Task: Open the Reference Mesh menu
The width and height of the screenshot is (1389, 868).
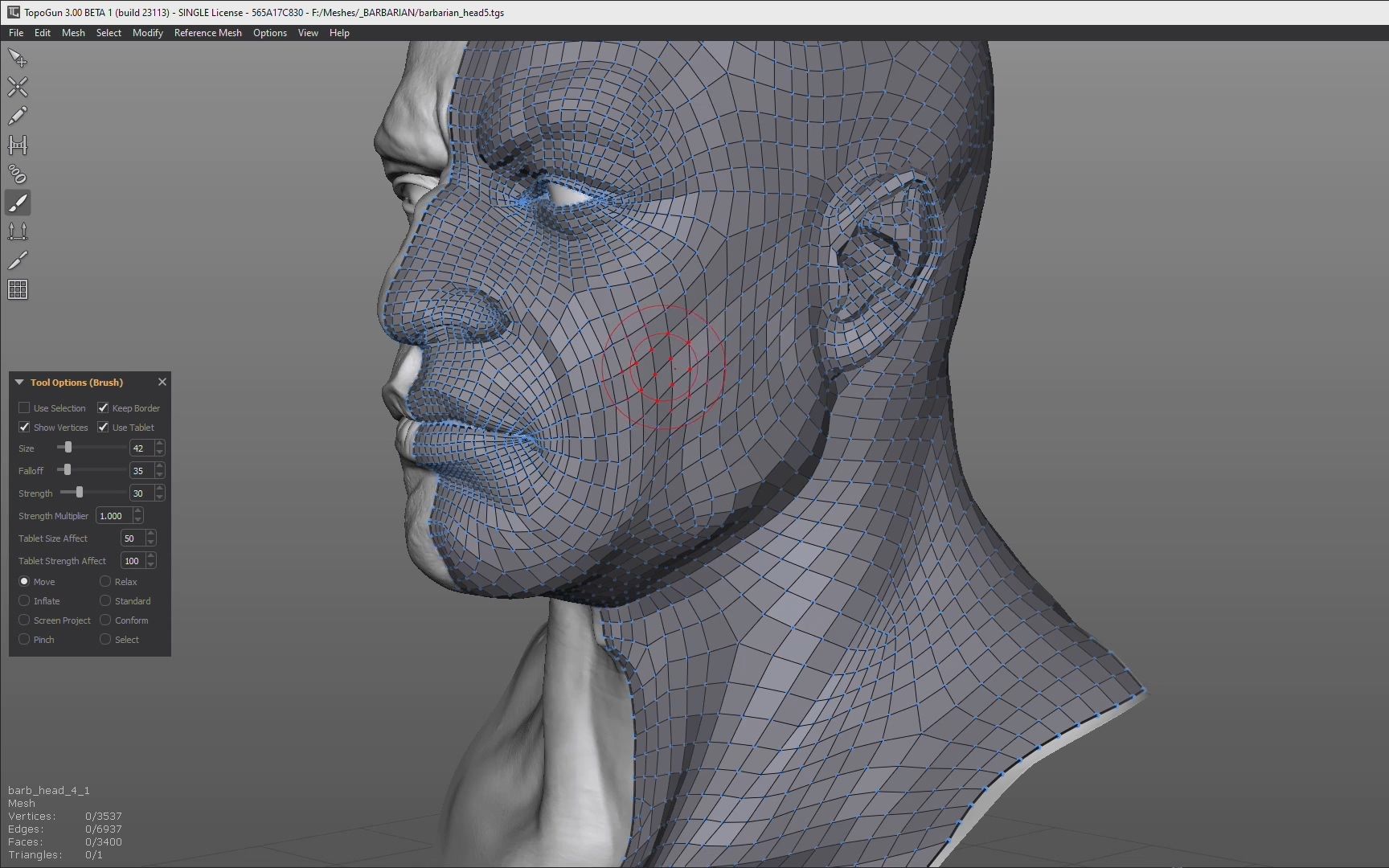Action: coord(207,33)
